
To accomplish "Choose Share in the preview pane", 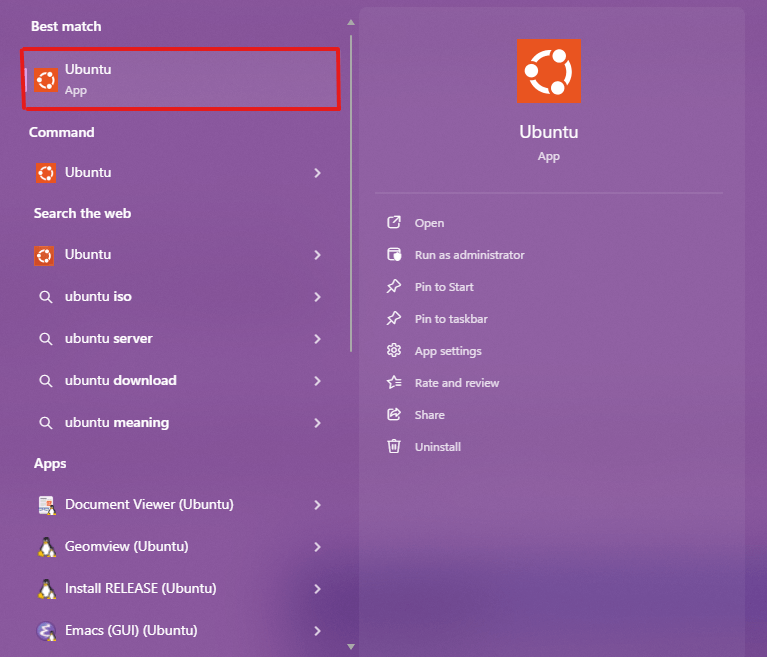I will [429, 415].
